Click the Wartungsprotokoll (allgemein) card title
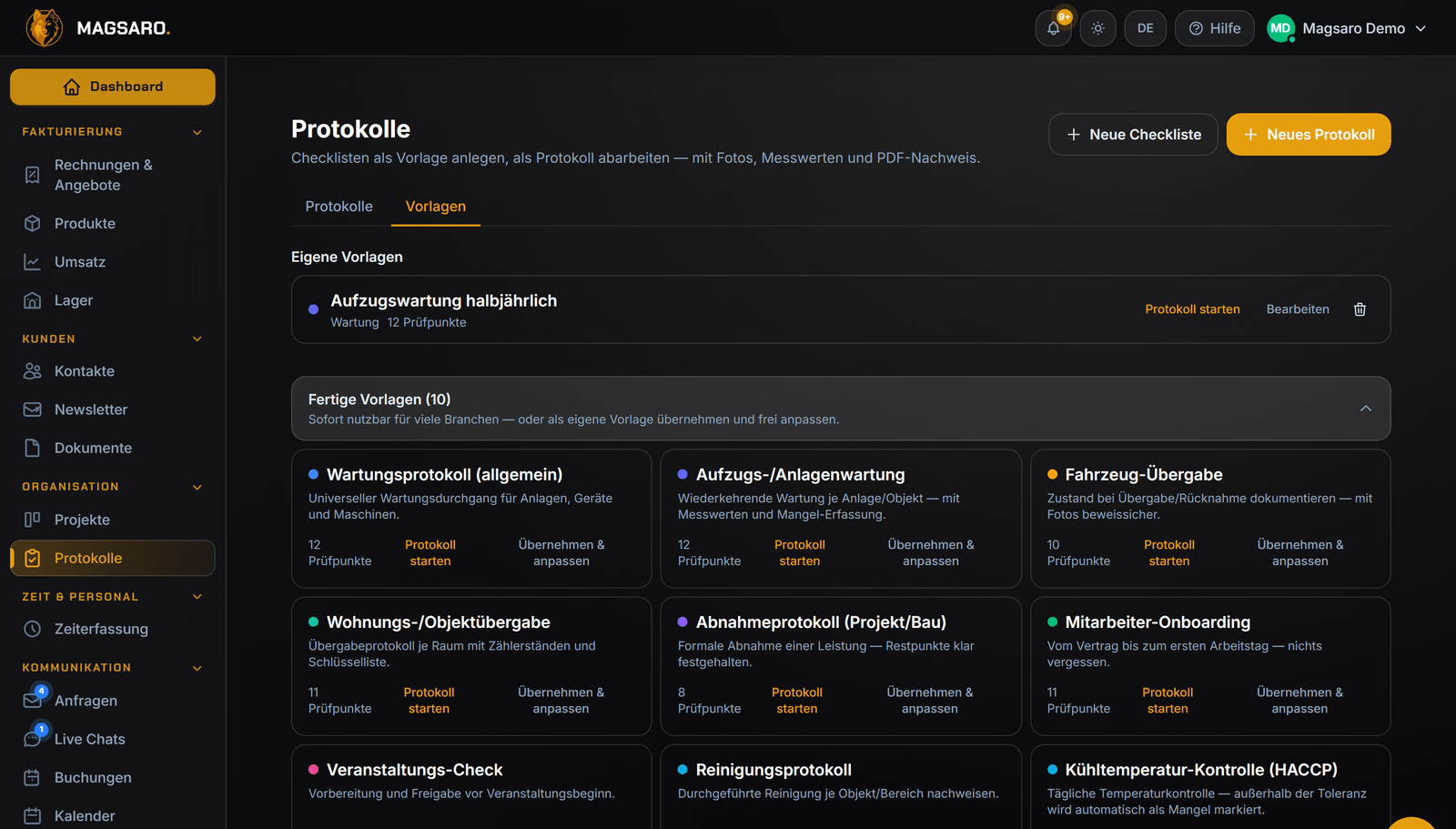Image resolution: width=1456 pixels, height=829 pixels. point(445,475)
